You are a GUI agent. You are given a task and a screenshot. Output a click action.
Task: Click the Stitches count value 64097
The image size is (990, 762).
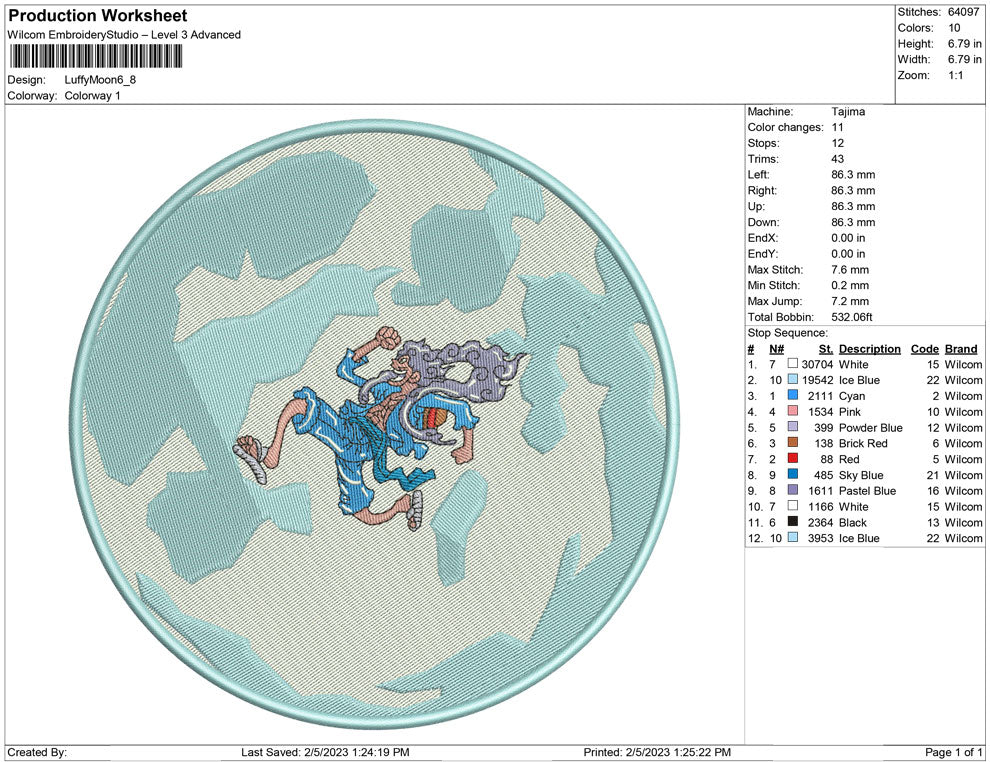click(964, 12)
